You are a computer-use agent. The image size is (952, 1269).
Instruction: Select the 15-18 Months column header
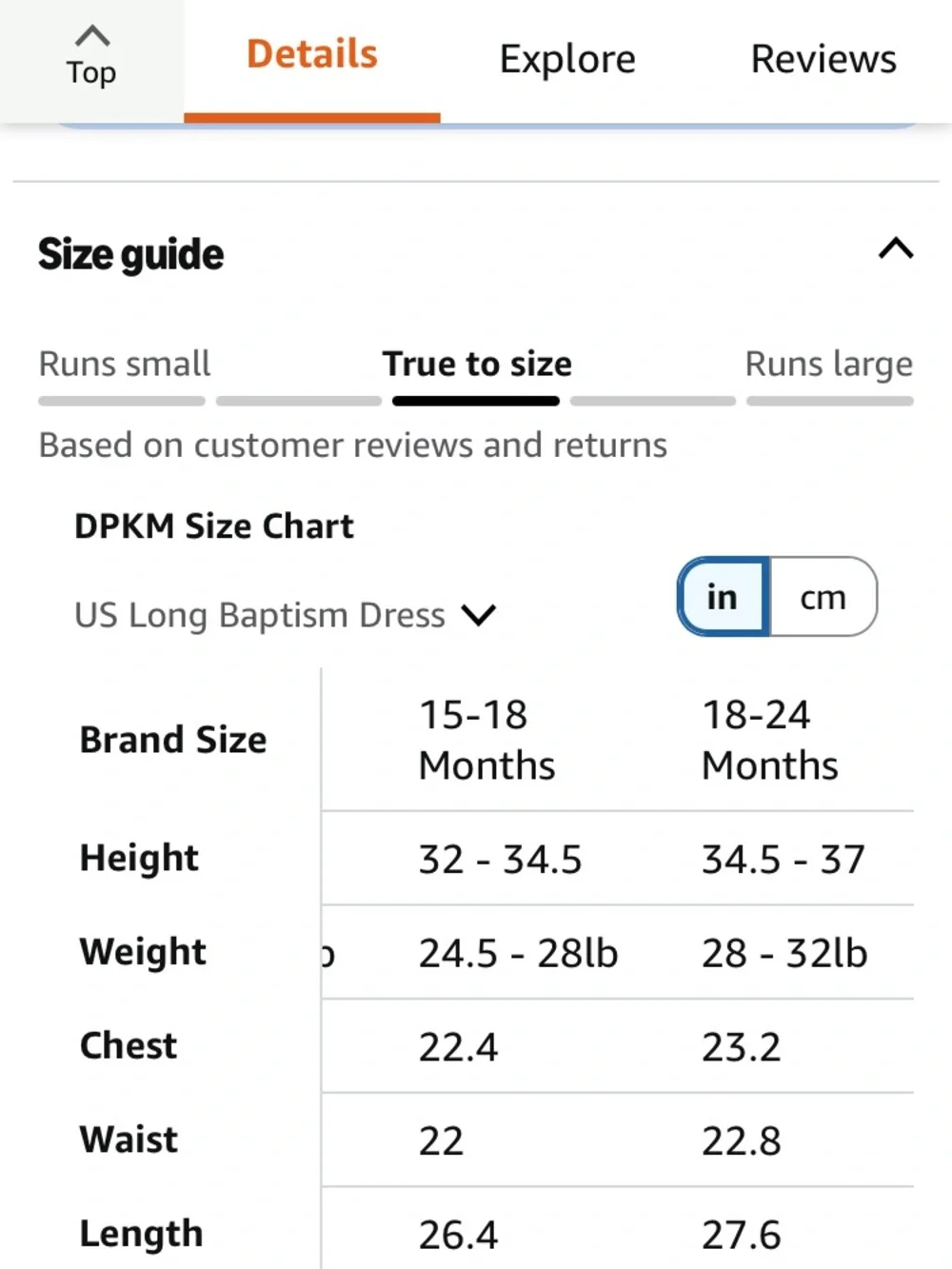tap(486, 740)
